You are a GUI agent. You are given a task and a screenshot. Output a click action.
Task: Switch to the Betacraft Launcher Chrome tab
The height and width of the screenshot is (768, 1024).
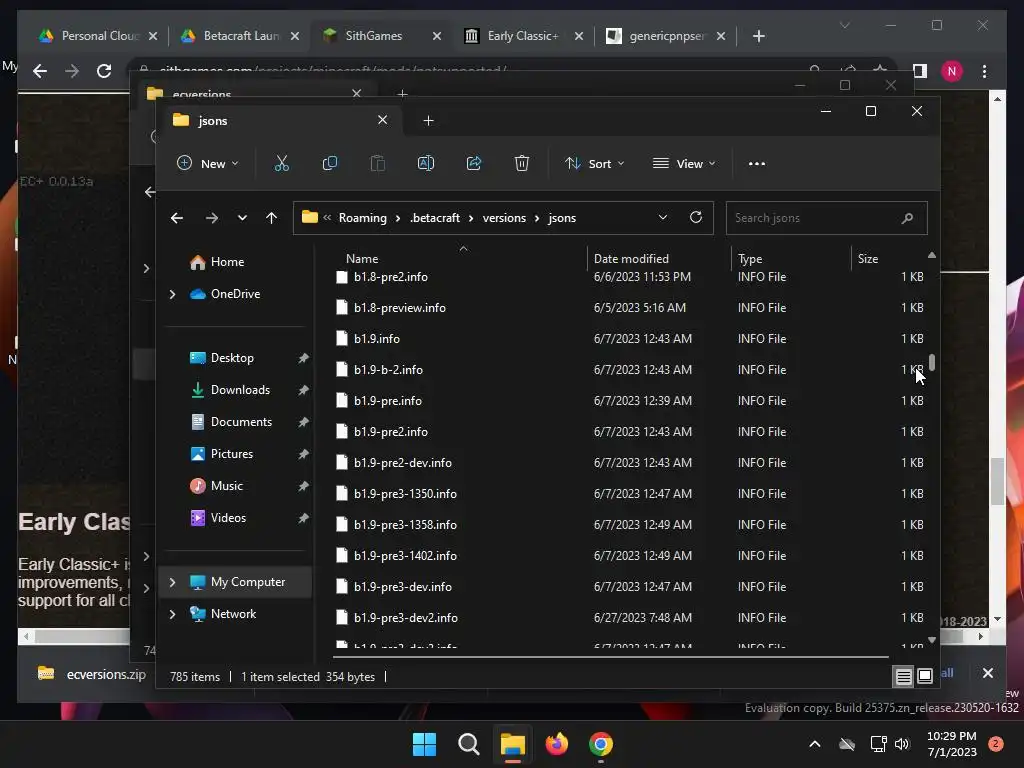click(240, 36)
